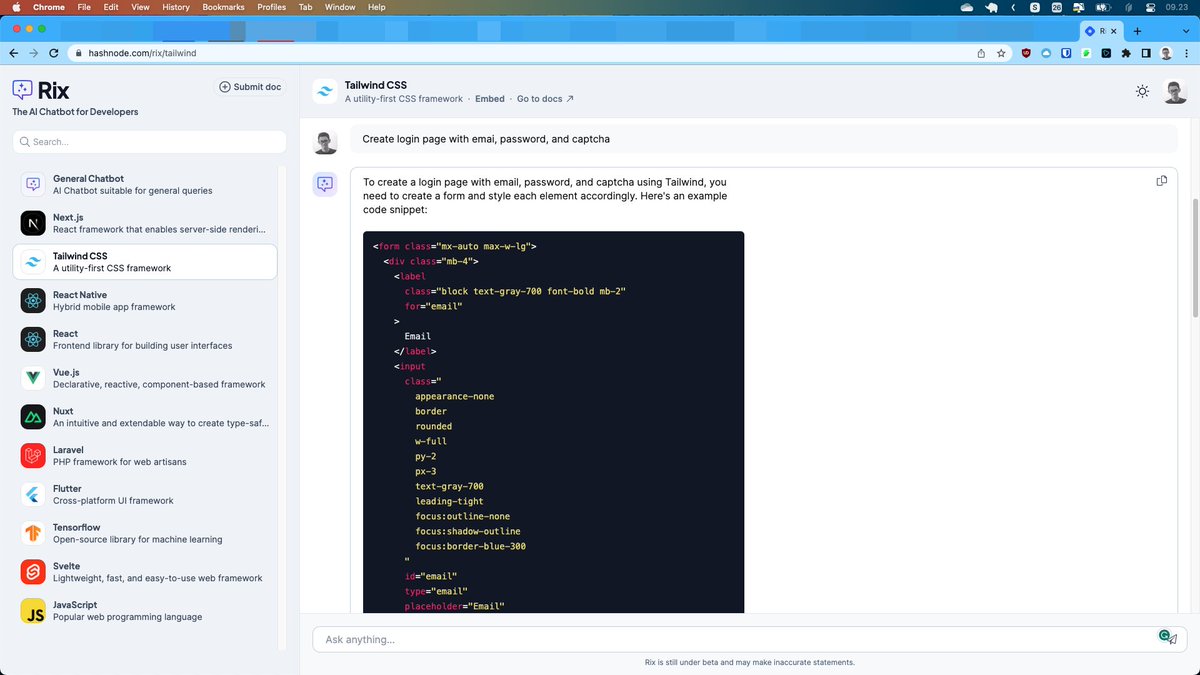Reload the page in Chrome

[x=56, y=53]
